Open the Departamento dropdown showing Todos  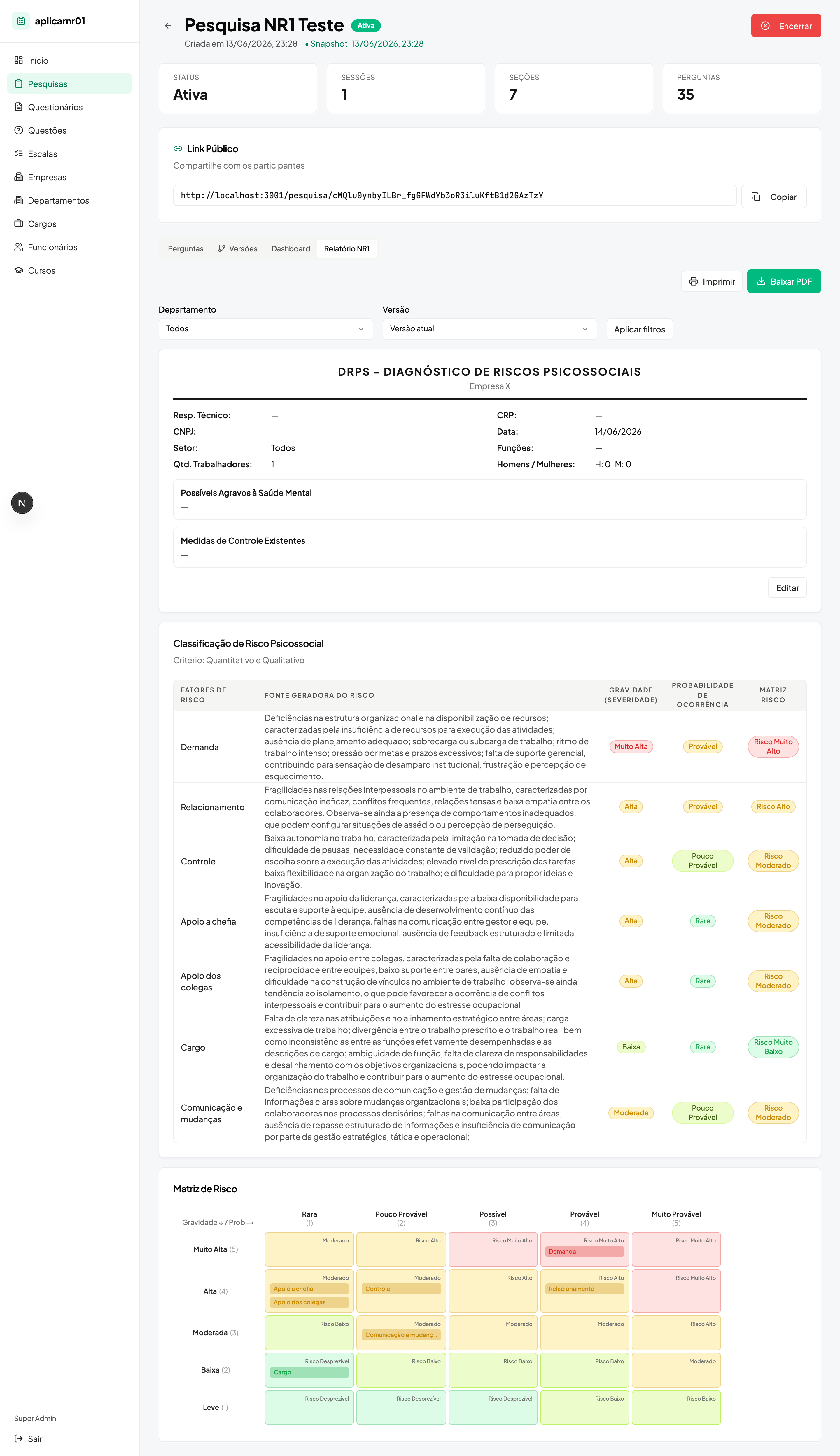click(265, 329)
